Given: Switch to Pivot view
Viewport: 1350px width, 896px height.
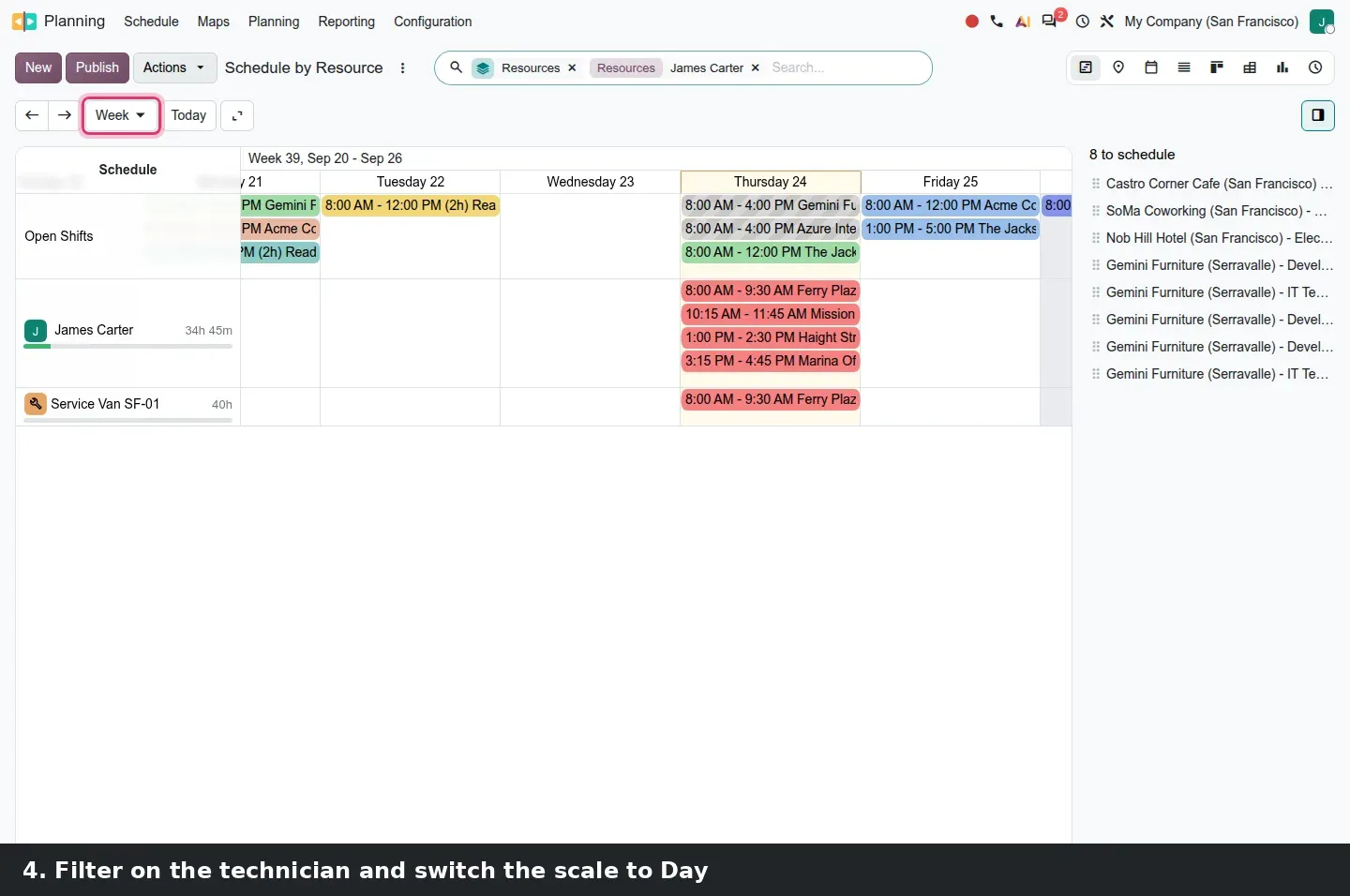Looking at the screenshot, I should tap(1250, 67).
